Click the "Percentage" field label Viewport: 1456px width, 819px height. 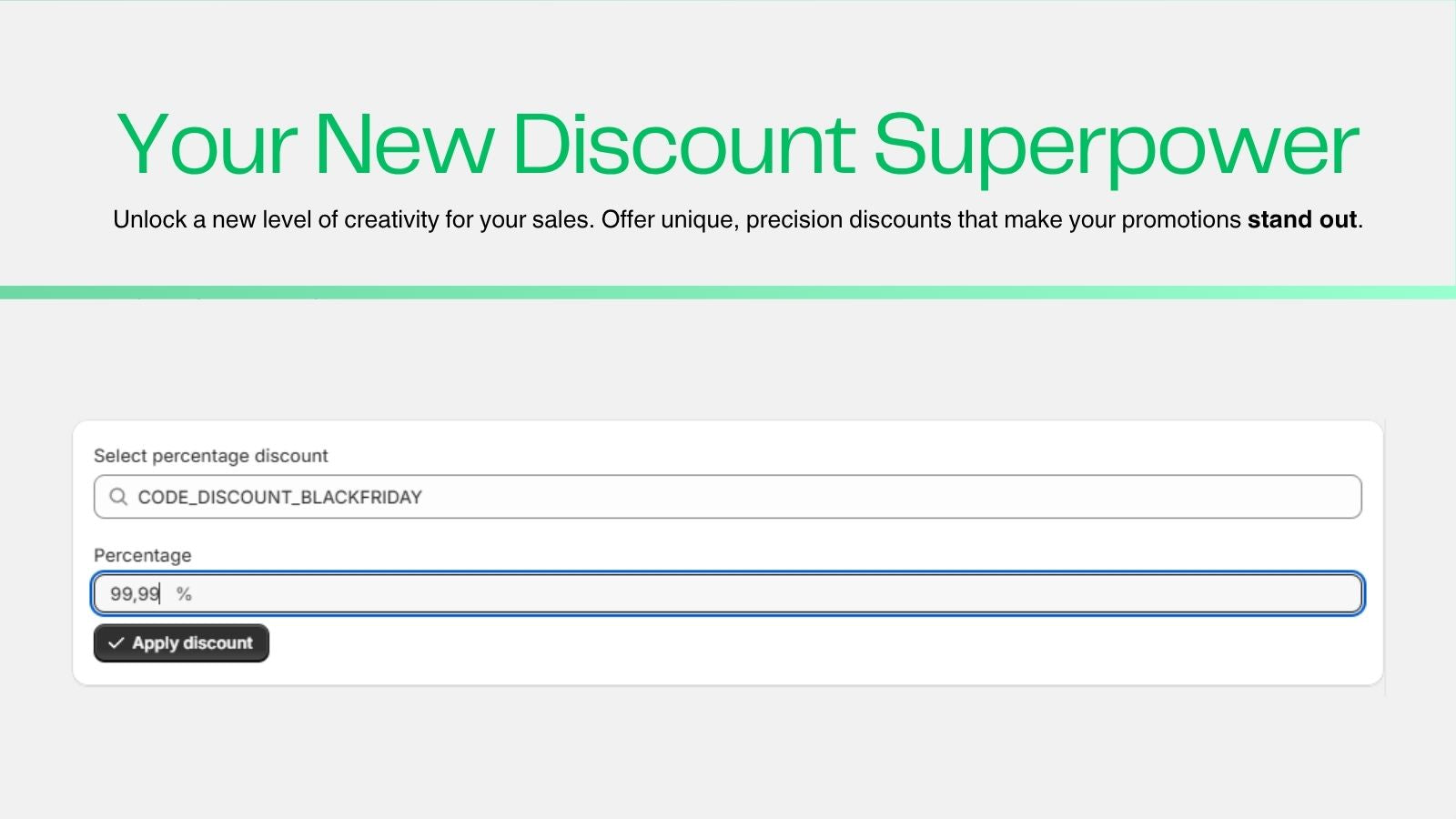142,555
